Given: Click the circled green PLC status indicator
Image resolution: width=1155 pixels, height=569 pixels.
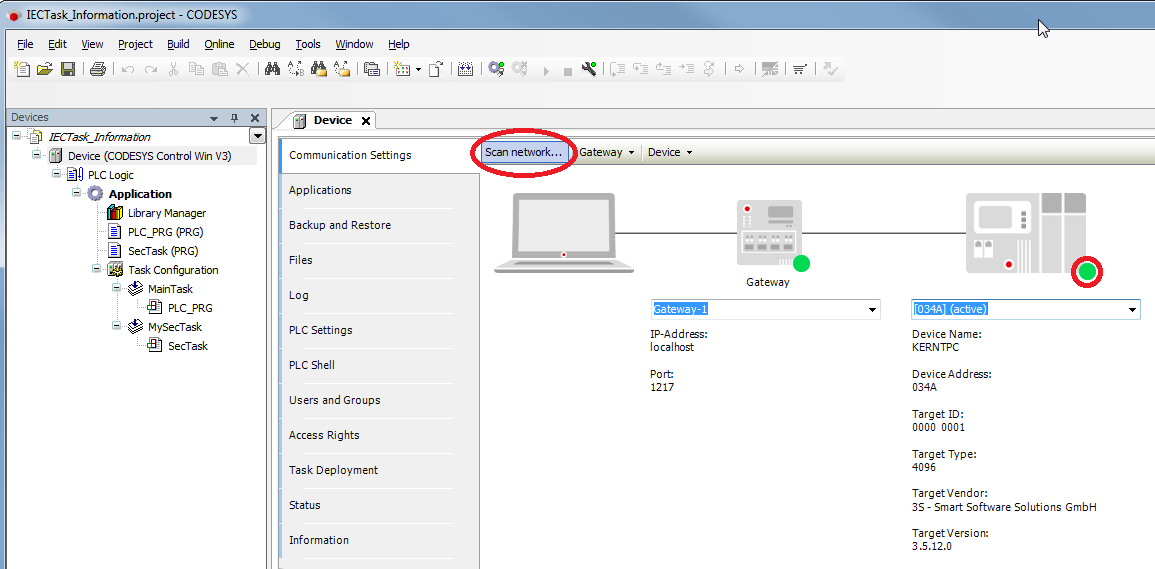Looking at the screenshot, I should pos(1087,272).
